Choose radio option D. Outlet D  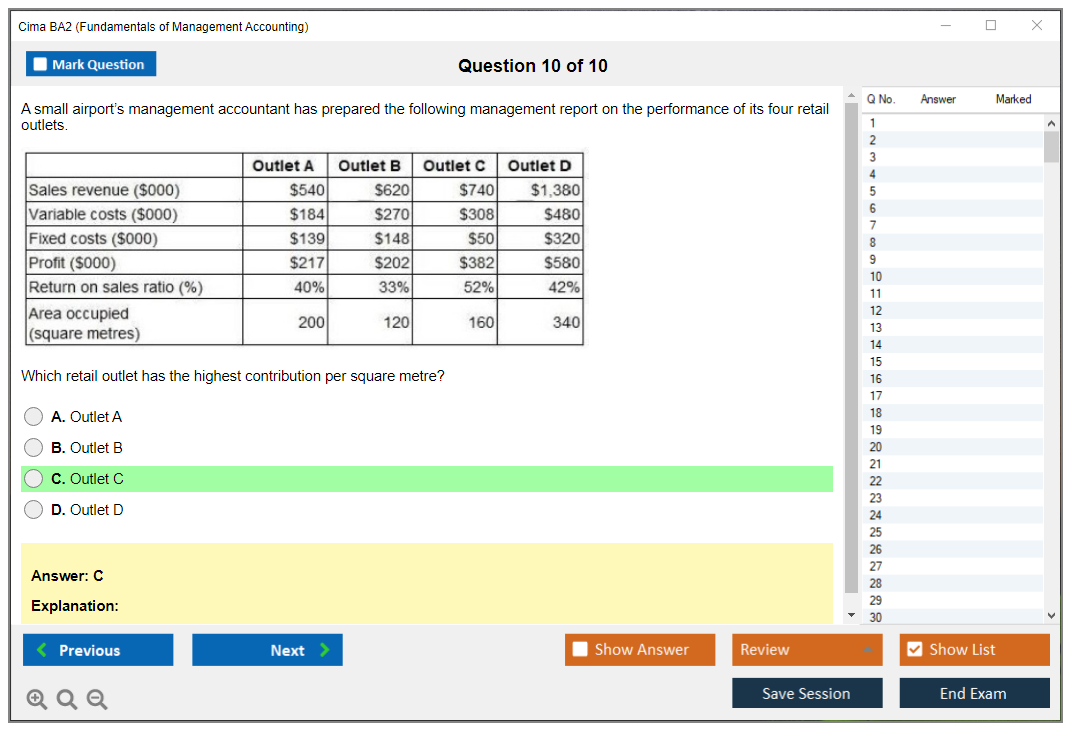(x=34, y=510)
